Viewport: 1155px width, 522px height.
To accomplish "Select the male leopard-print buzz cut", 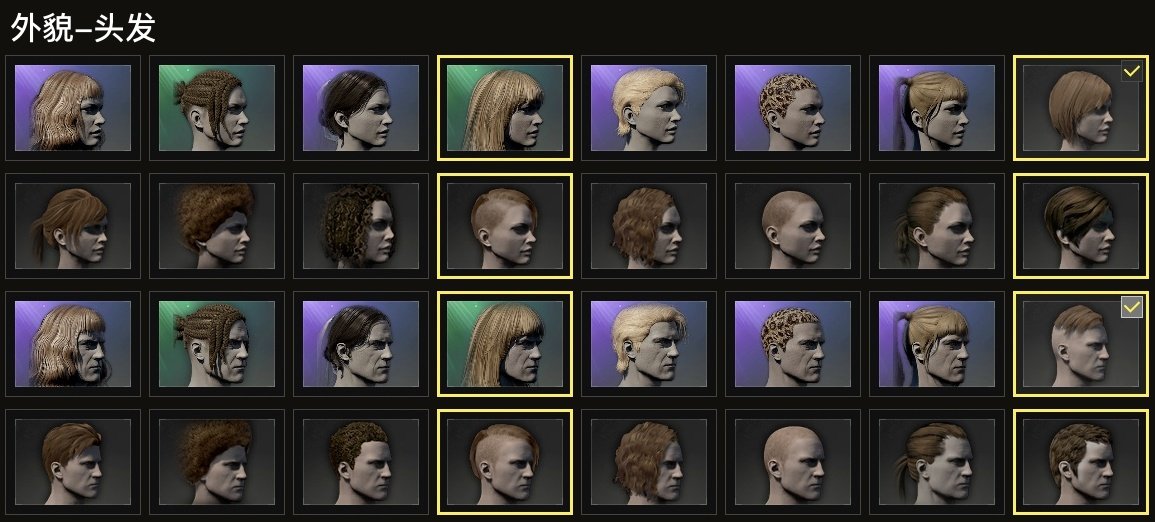I will (x=793, y=344).
